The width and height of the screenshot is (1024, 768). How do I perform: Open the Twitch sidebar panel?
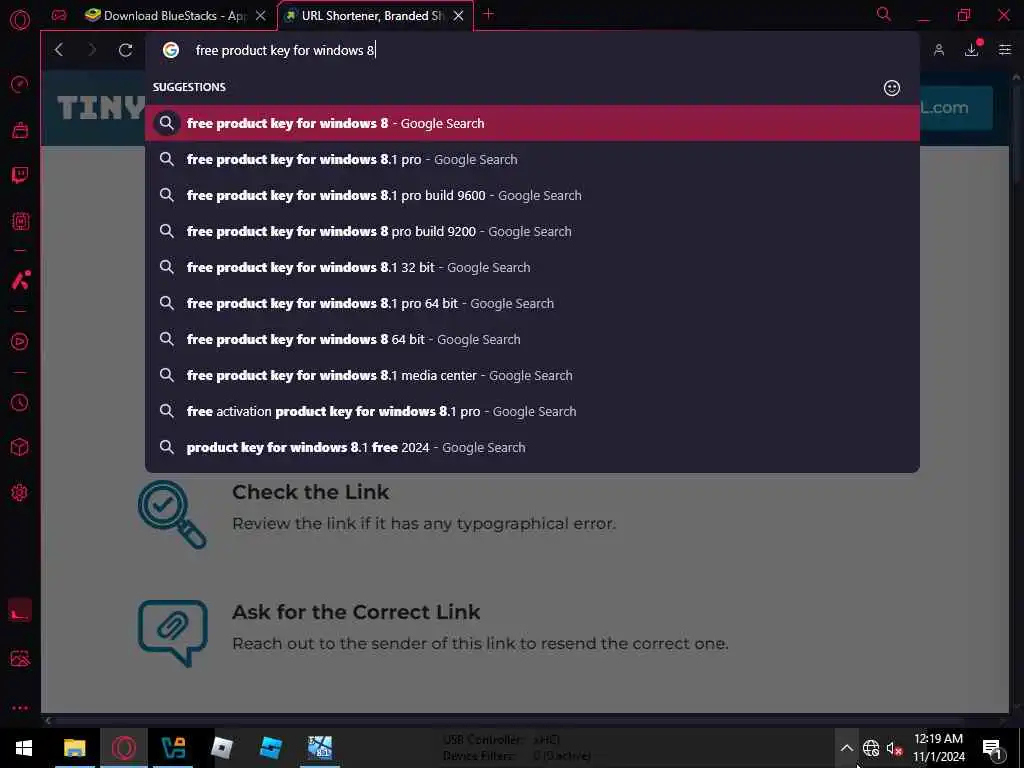click(20, 175)
